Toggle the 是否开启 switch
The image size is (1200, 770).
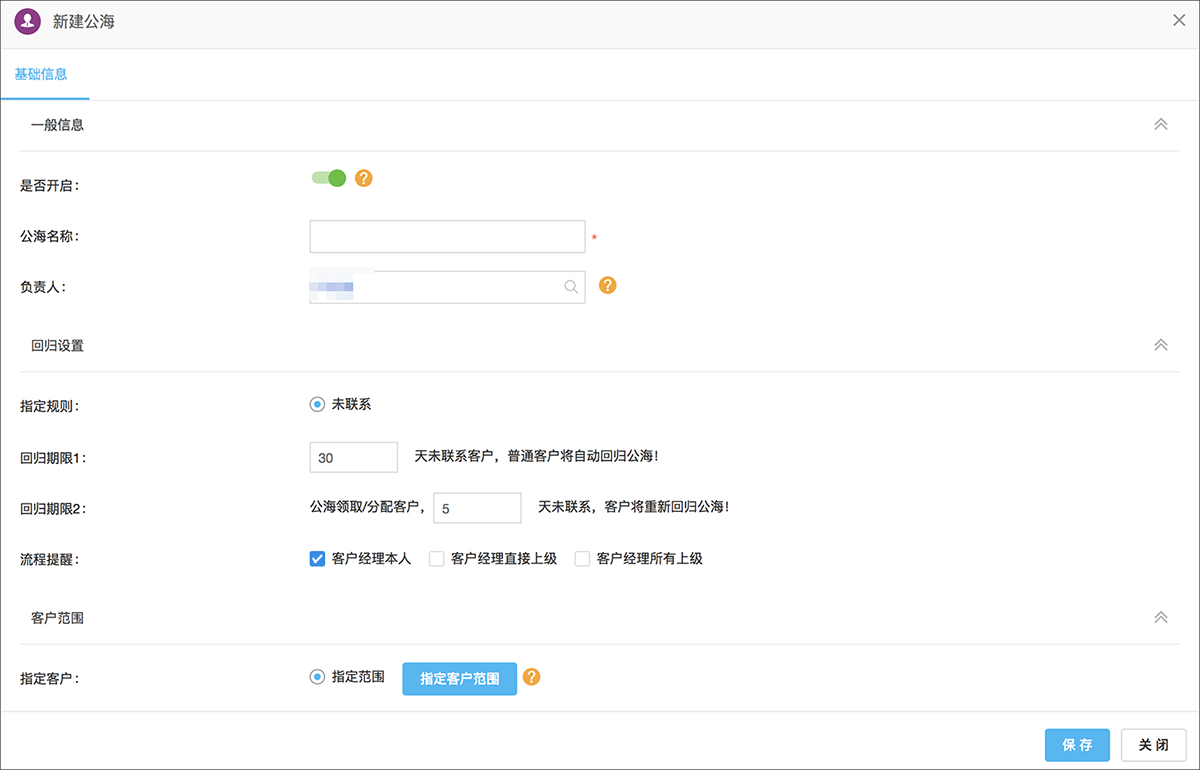point(328,178)
